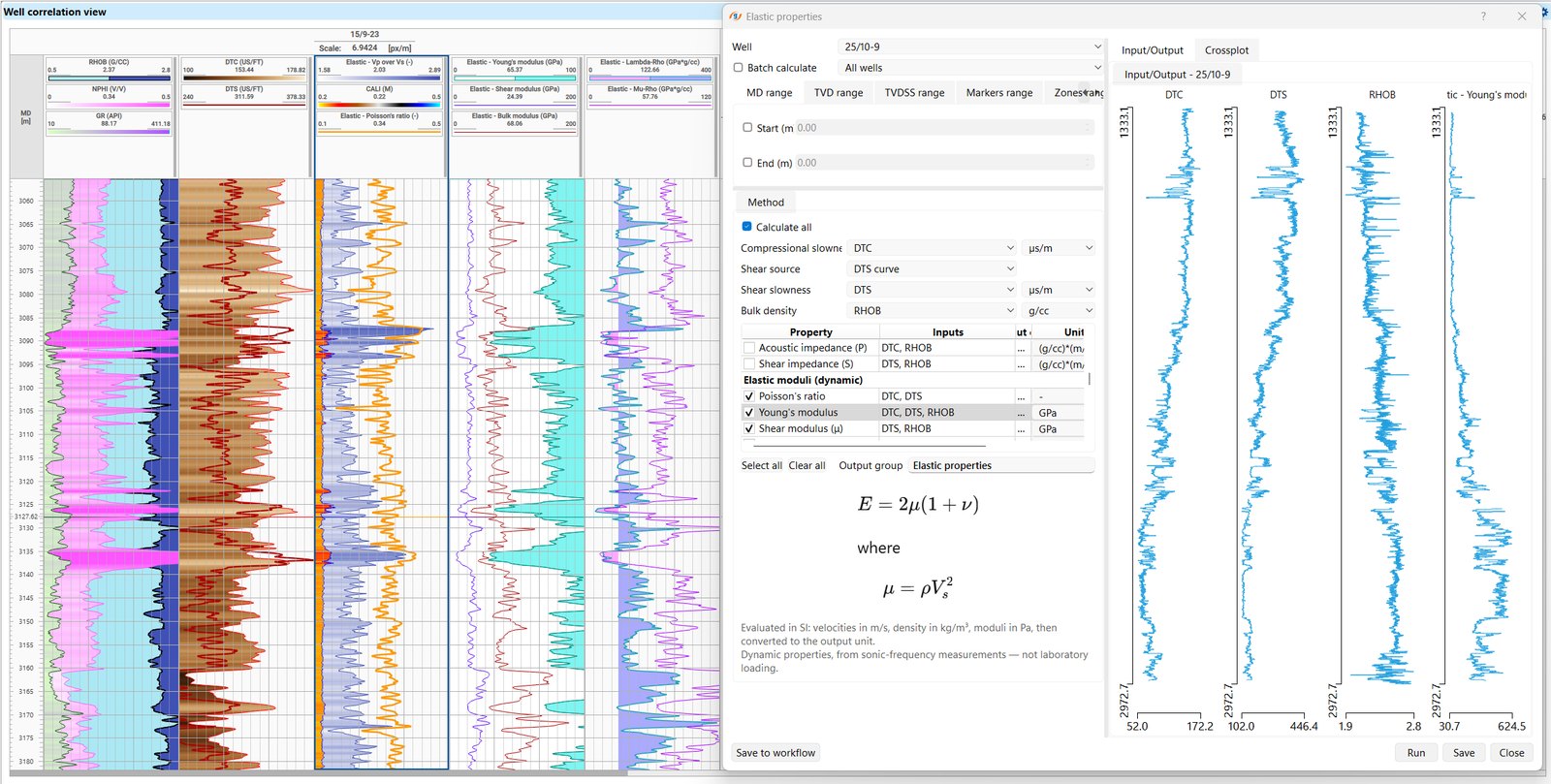Open inputs ellipsis for Poisson's ratio row
The width and height of the screenshot is (1551, 784).
click(x=1021, y=396)
